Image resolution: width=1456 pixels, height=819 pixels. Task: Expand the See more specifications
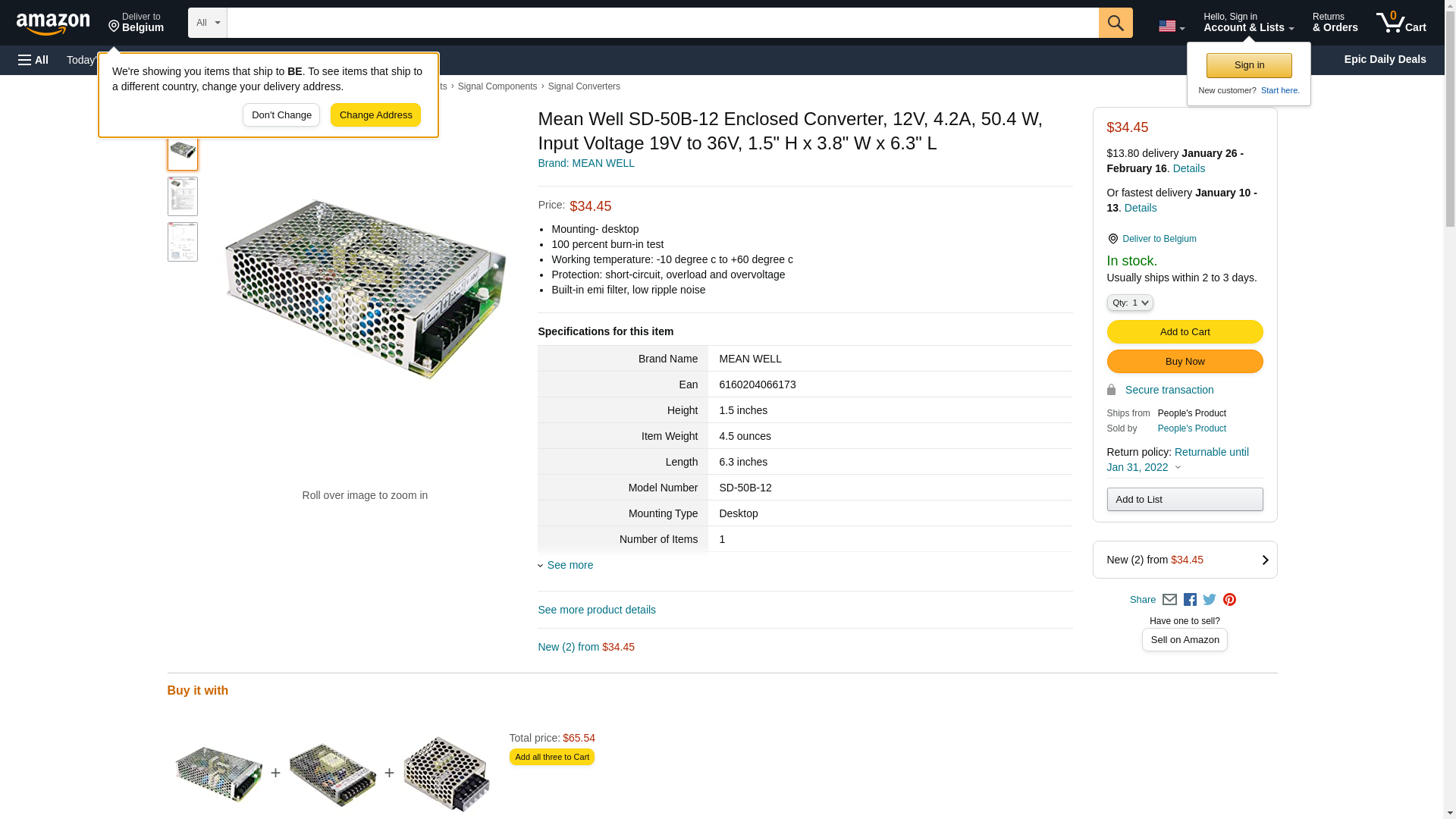570,565
